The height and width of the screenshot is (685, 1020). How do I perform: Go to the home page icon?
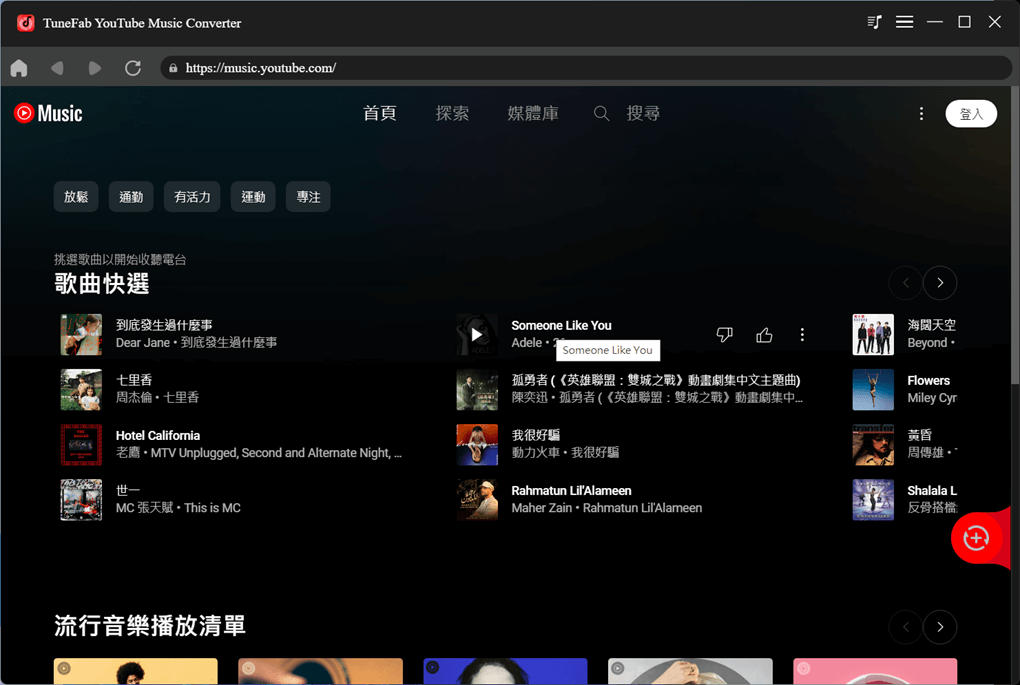coord(19,68)
